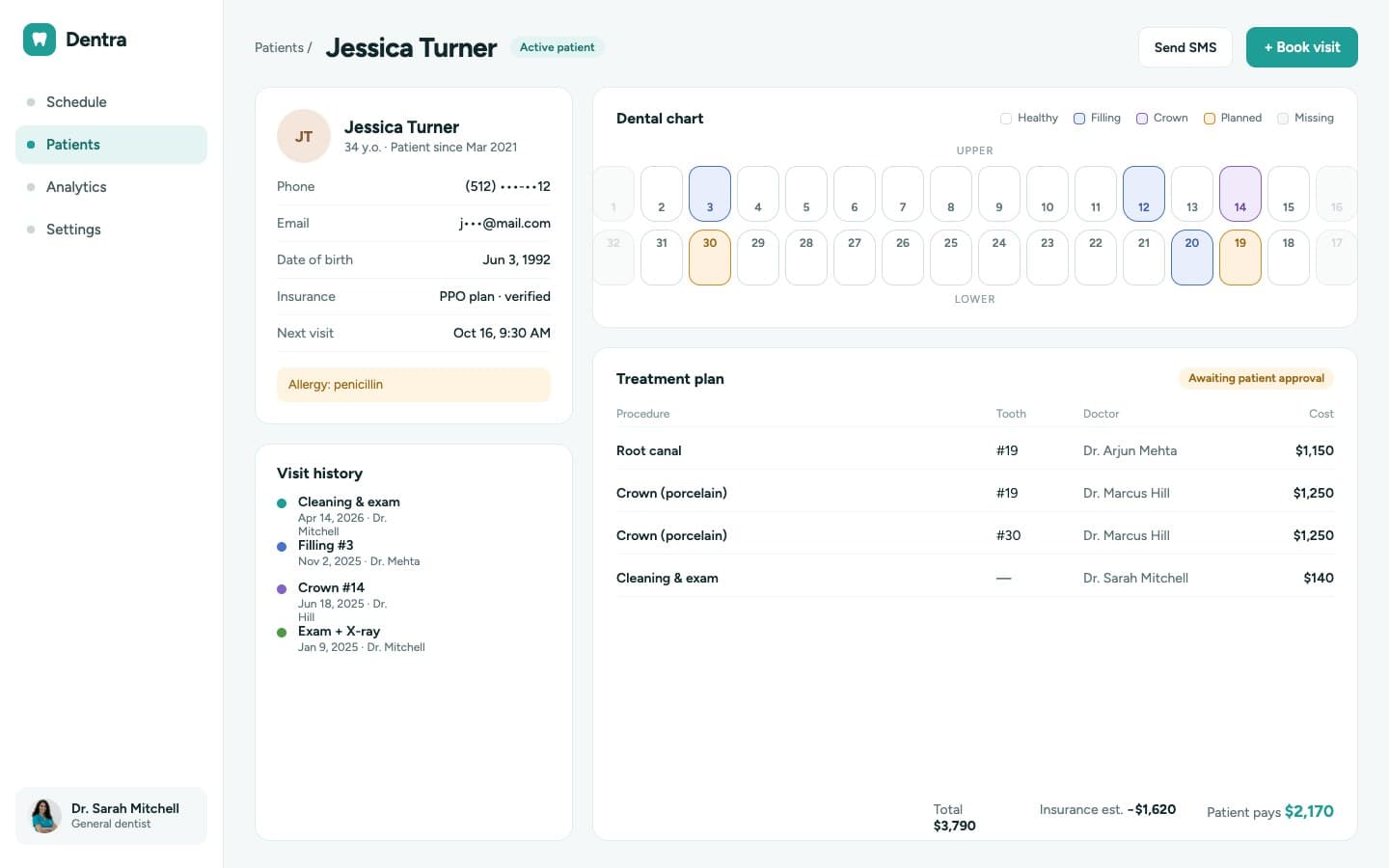Image resolution: width=1389 pixels, height=868 pixels.
Task: Select lower tooth 30 marked as planned
Action: [710, 258]
